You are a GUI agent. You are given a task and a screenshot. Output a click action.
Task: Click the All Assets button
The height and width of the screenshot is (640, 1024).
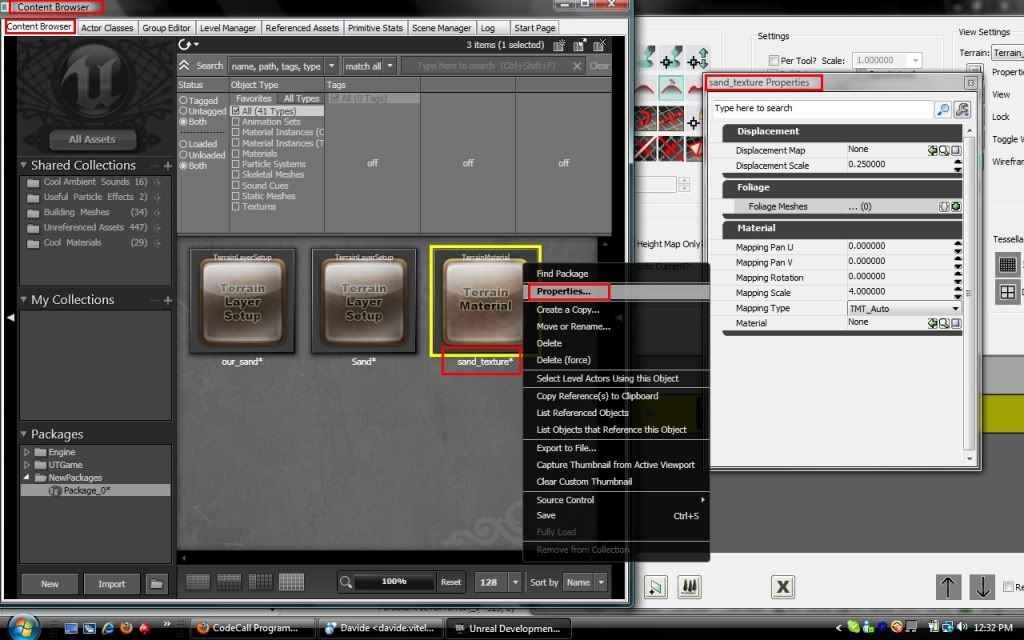pyautogui.click(x=92, y=139)
